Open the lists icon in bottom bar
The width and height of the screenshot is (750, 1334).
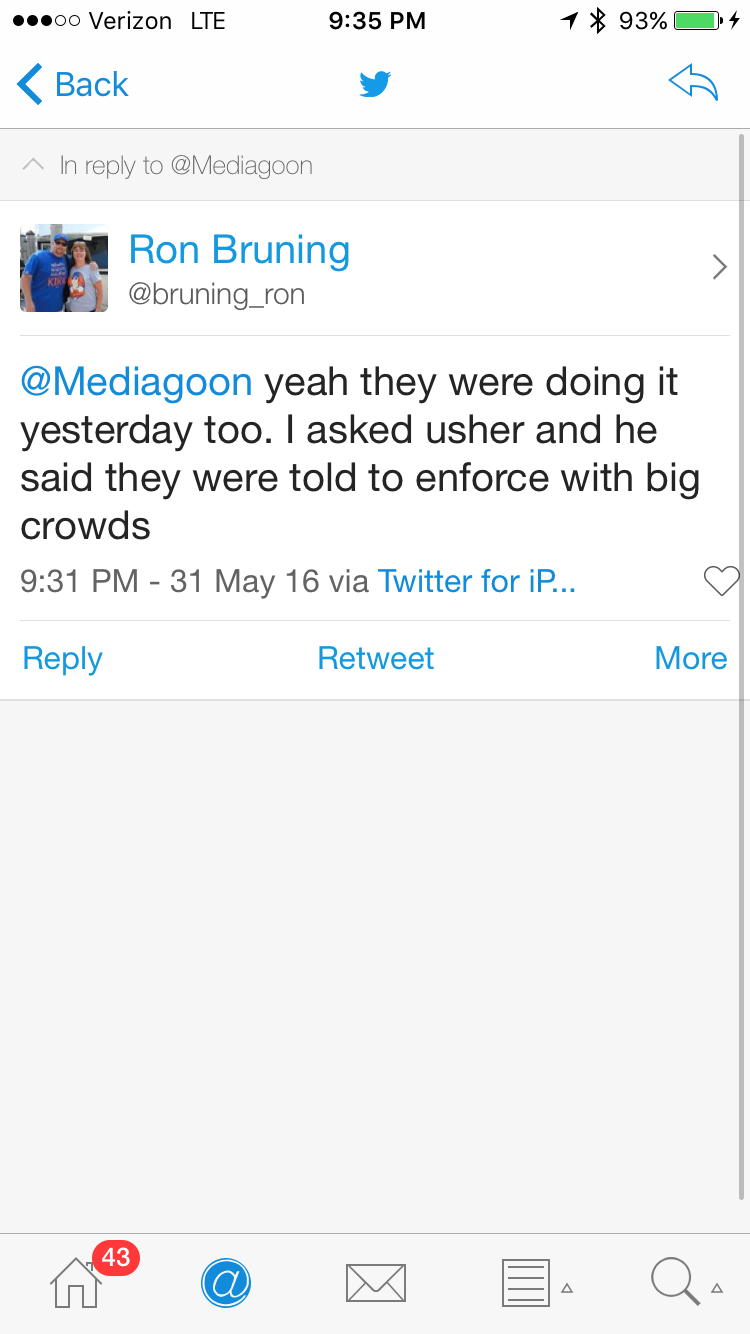click(x=526, y=1282)
